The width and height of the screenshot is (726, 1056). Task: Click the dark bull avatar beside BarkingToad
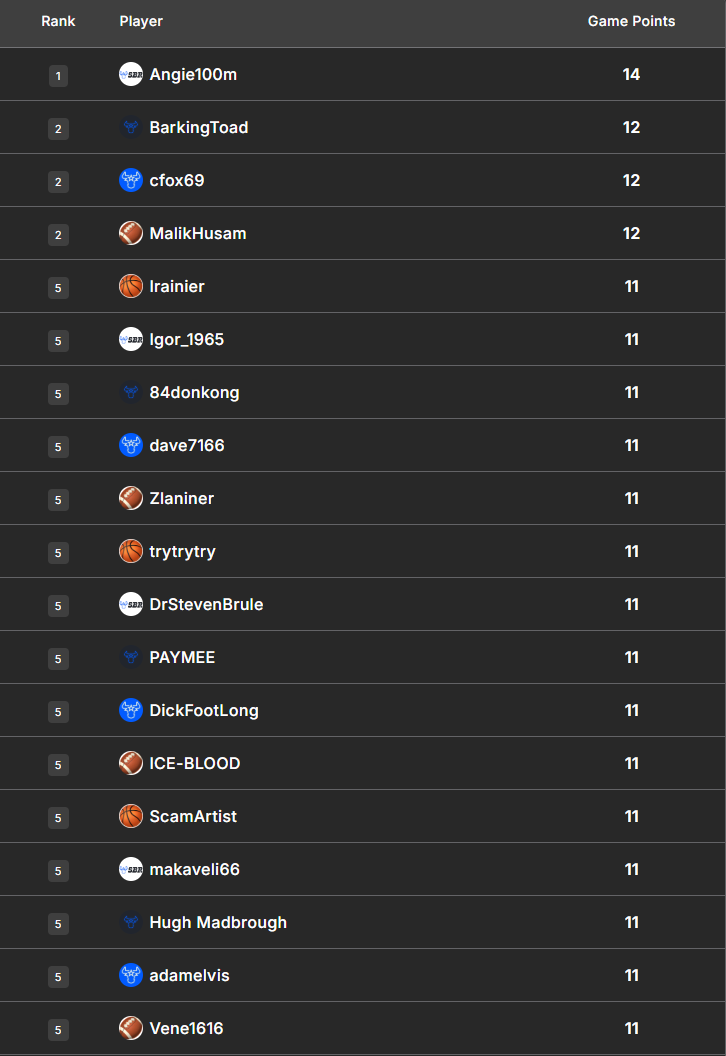(131, 127)
